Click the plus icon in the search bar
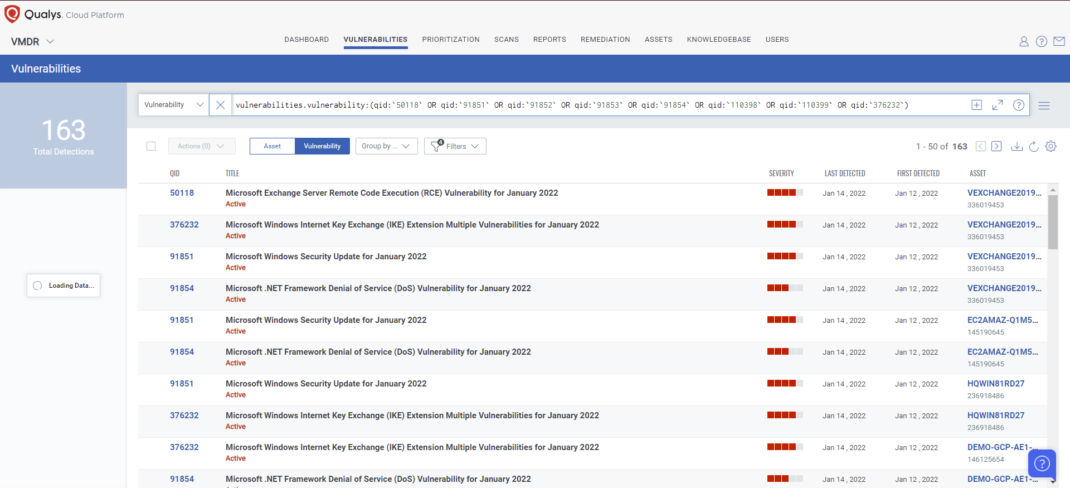 977,105
